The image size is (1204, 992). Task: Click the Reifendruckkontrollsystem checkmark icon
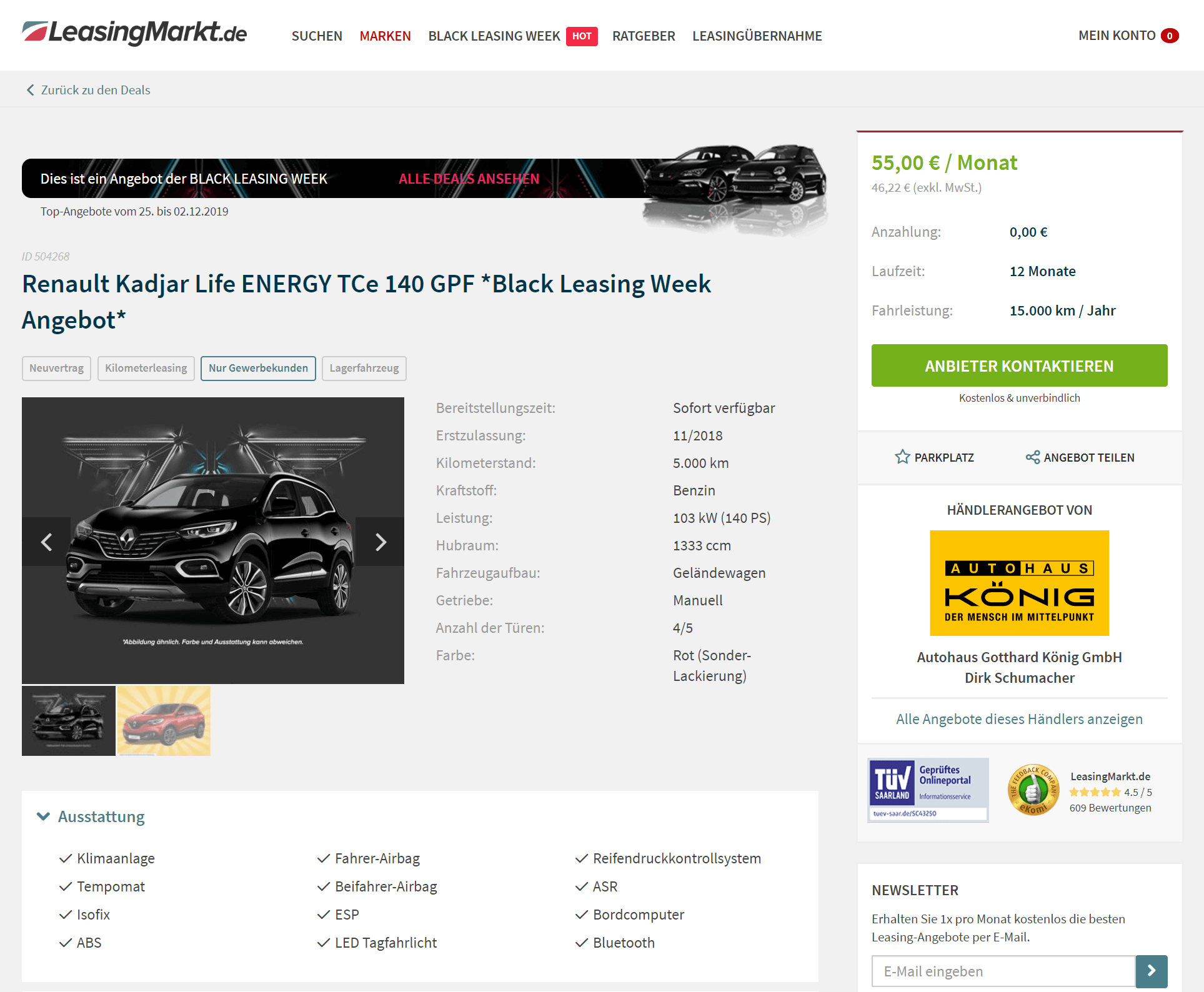tap(582, 858)
